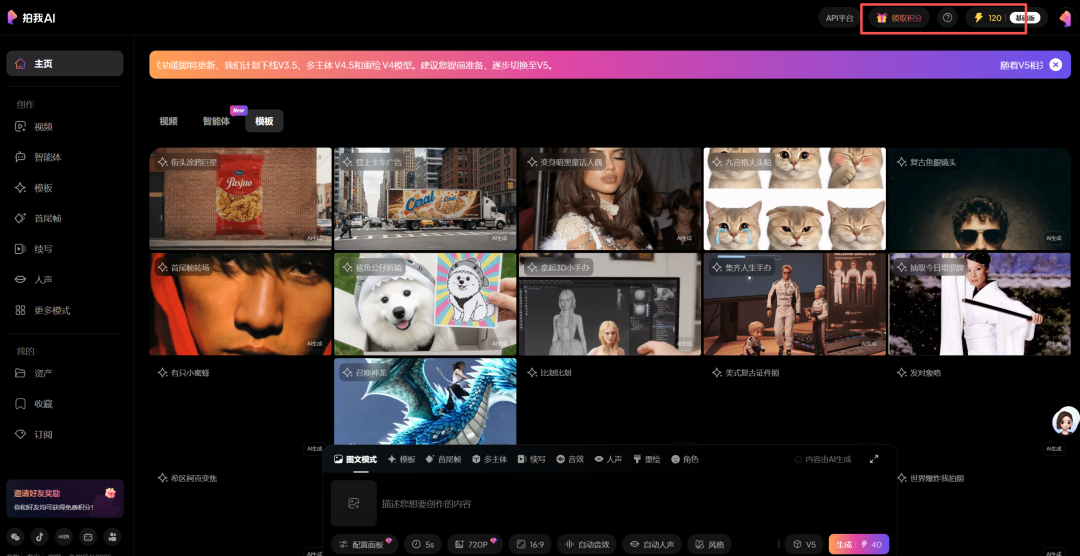This screenshot has height=556, width=1080.
Task: Open the 登上卡车广告 truck template
Action: [x=425, y=198]
